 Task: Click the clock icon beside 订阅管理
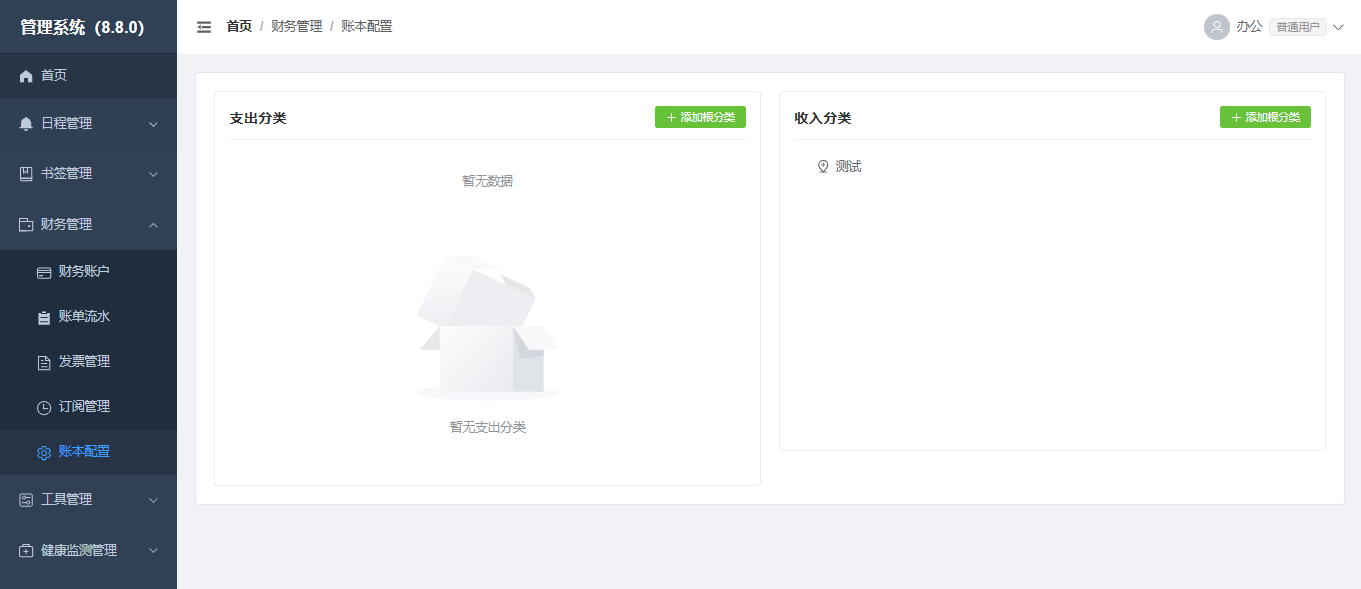(x=44, y=408)
